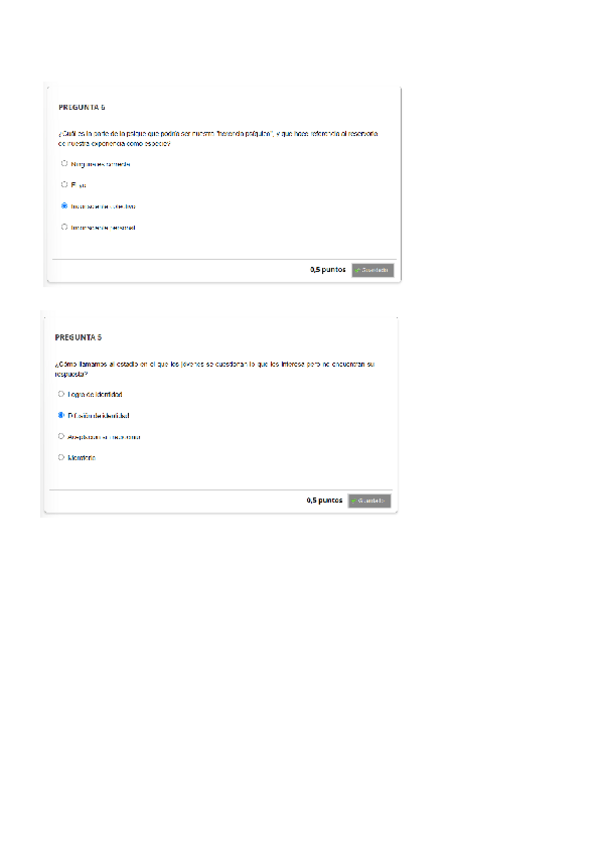Click the Guardado button in Pregunta 5

click(370, 501)
